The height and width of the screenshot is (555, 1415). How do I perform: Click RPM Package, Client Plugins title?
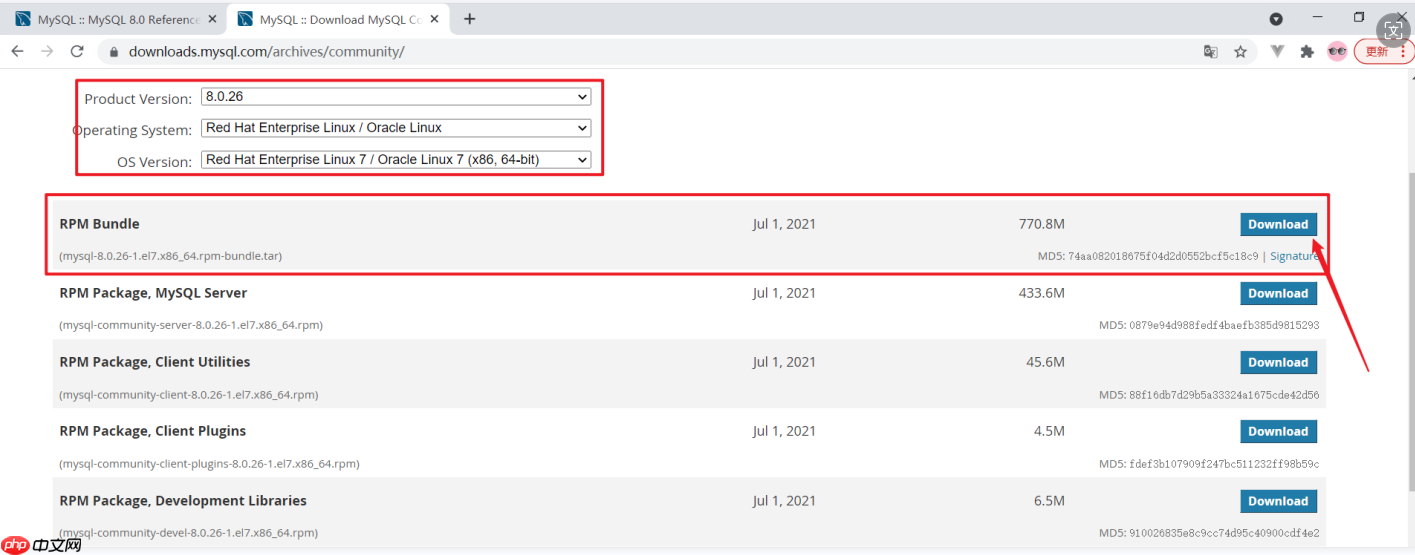[153, 431]
